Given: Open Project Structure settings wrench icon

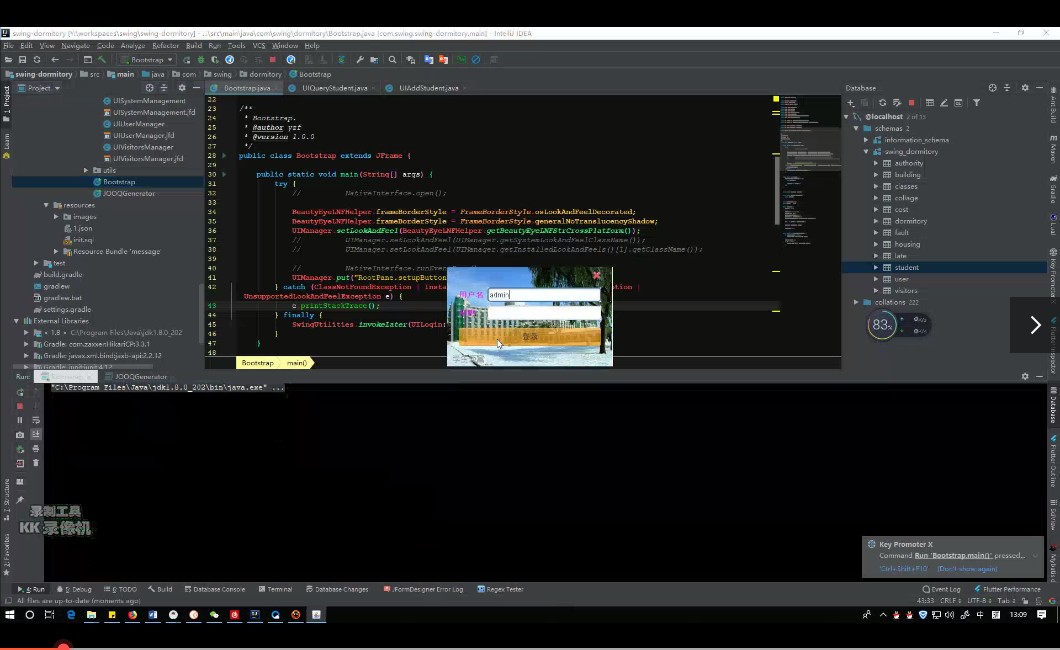Looking at the screenshot, I should click(360, 59).
